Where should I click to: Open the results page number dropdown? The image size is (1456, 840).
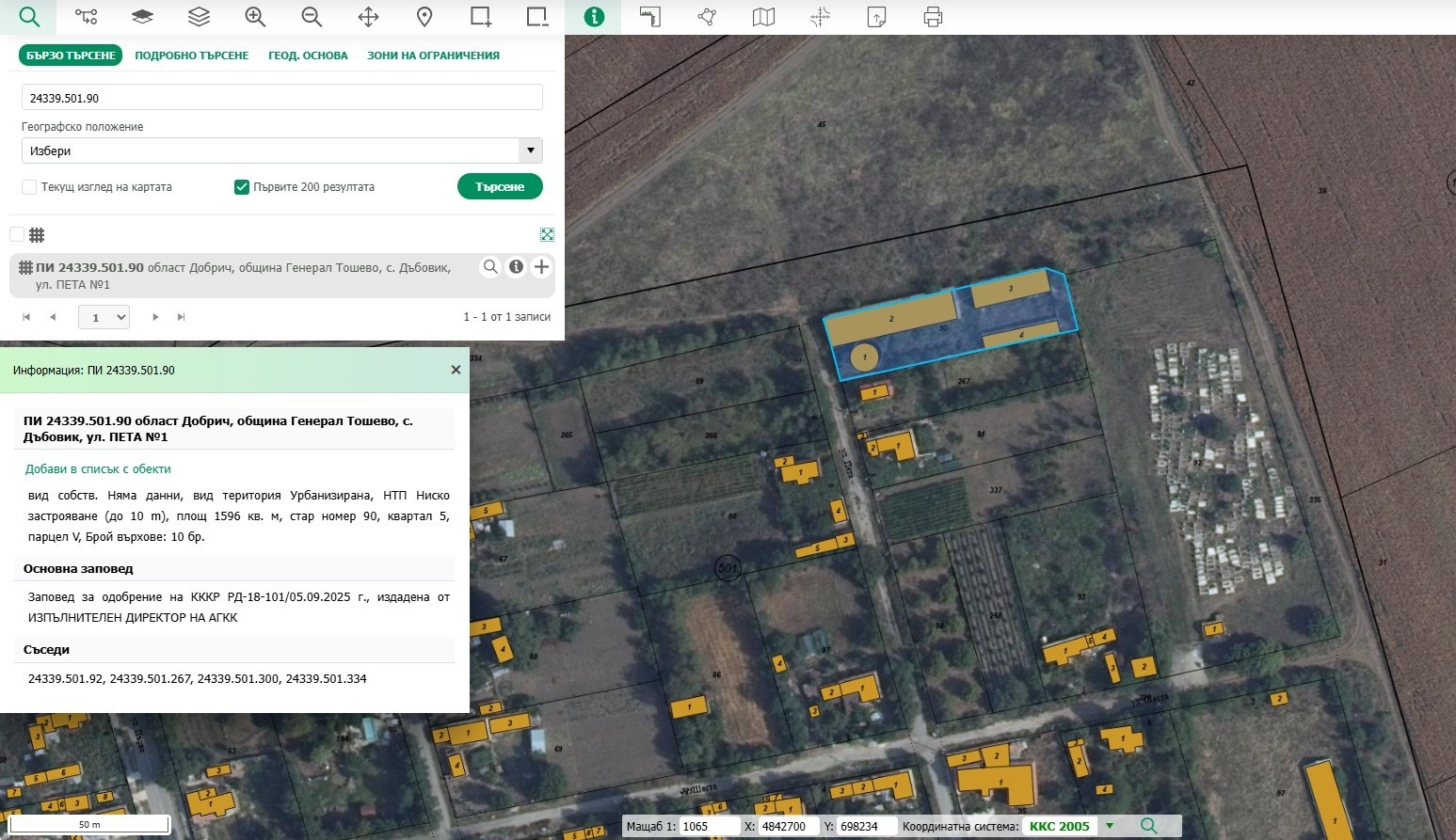pos(104,317)
